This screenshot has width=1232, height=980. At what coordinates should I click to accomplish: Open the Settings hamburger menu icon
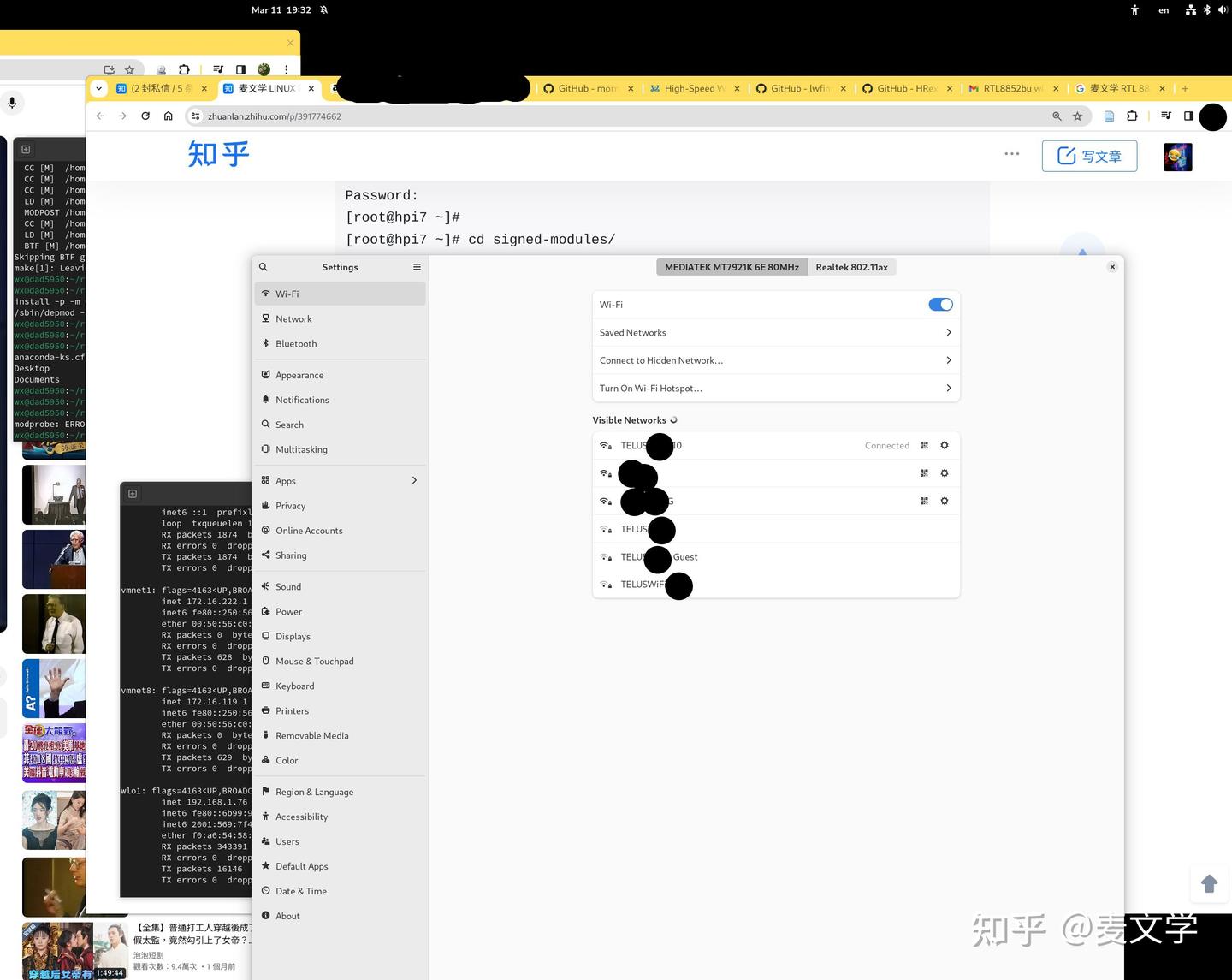coord(417,267)
